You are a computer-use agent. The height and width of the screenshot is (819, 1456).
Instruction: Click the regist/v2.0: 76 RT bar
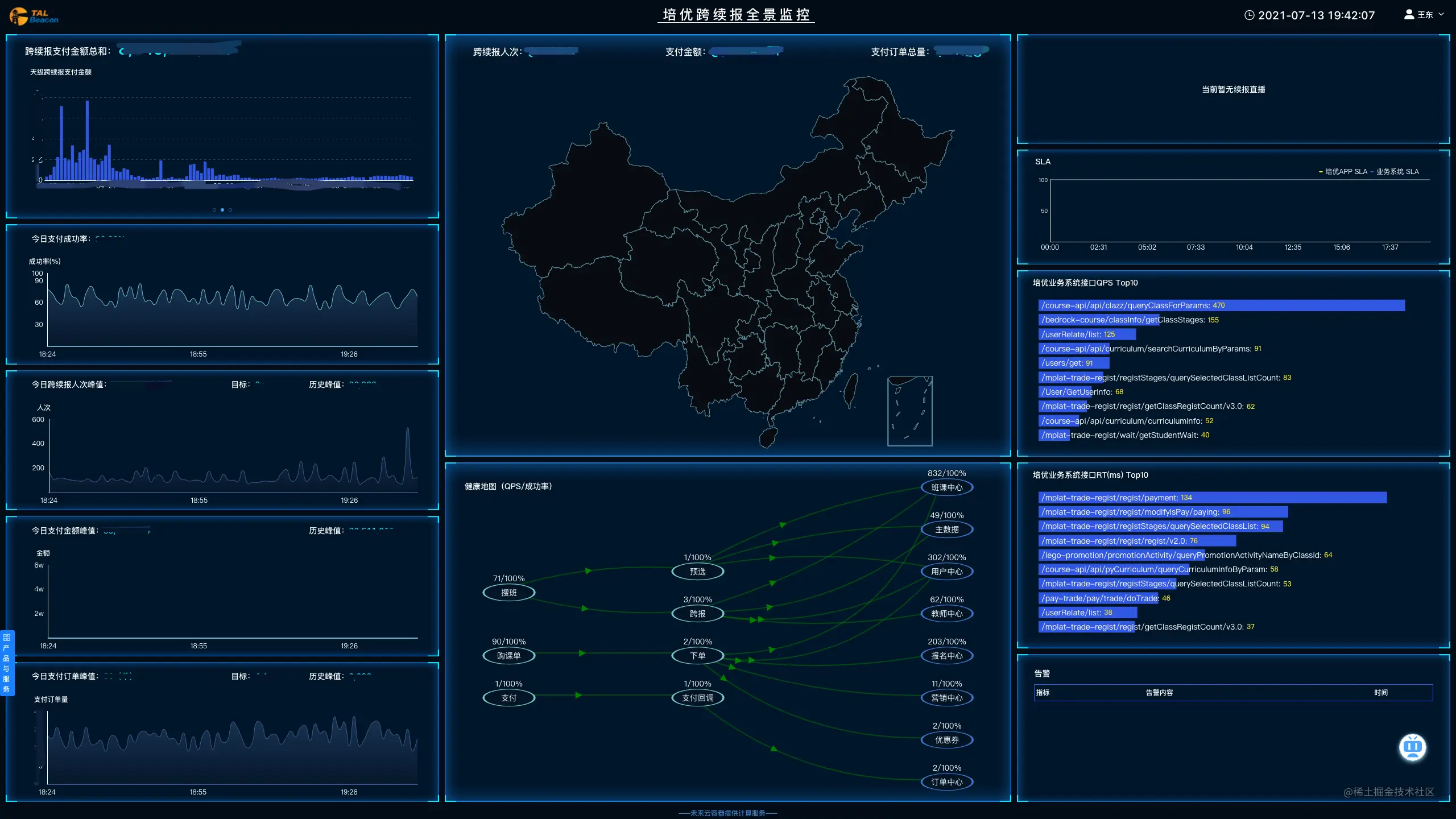tap(1137, 541)
